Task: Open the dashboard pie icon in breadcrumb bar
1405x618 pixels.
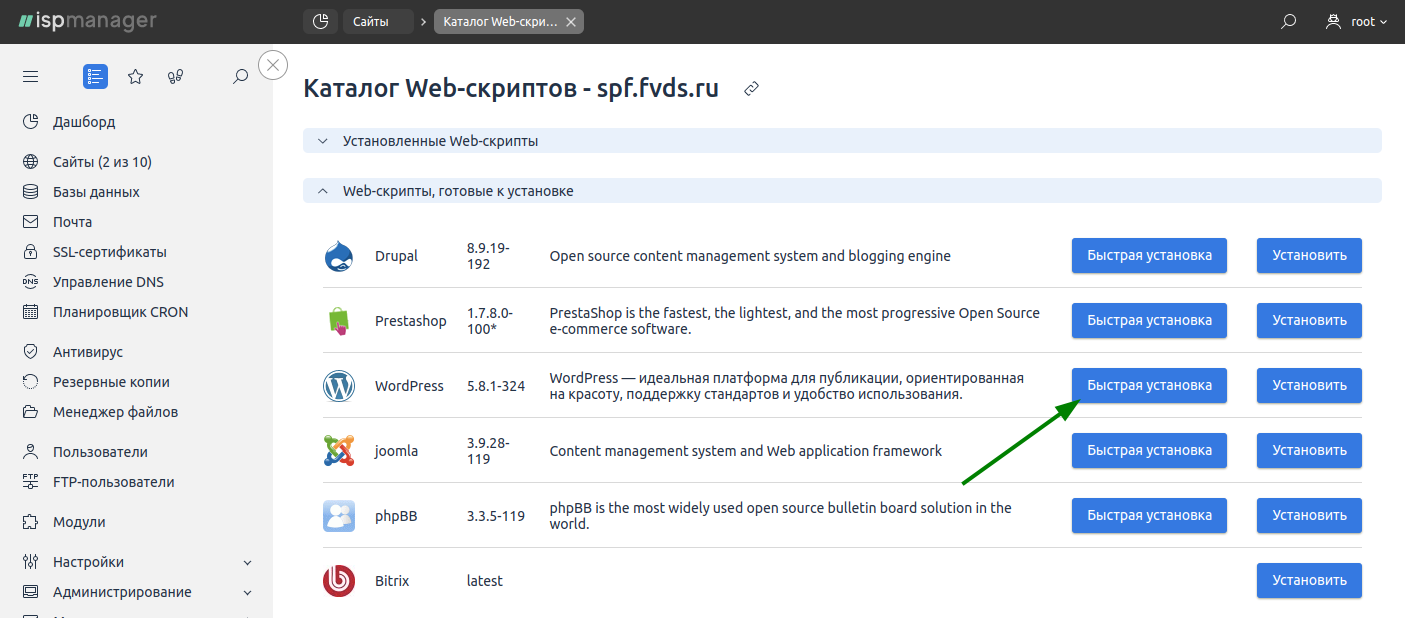Action: click(x=320, y=21)
